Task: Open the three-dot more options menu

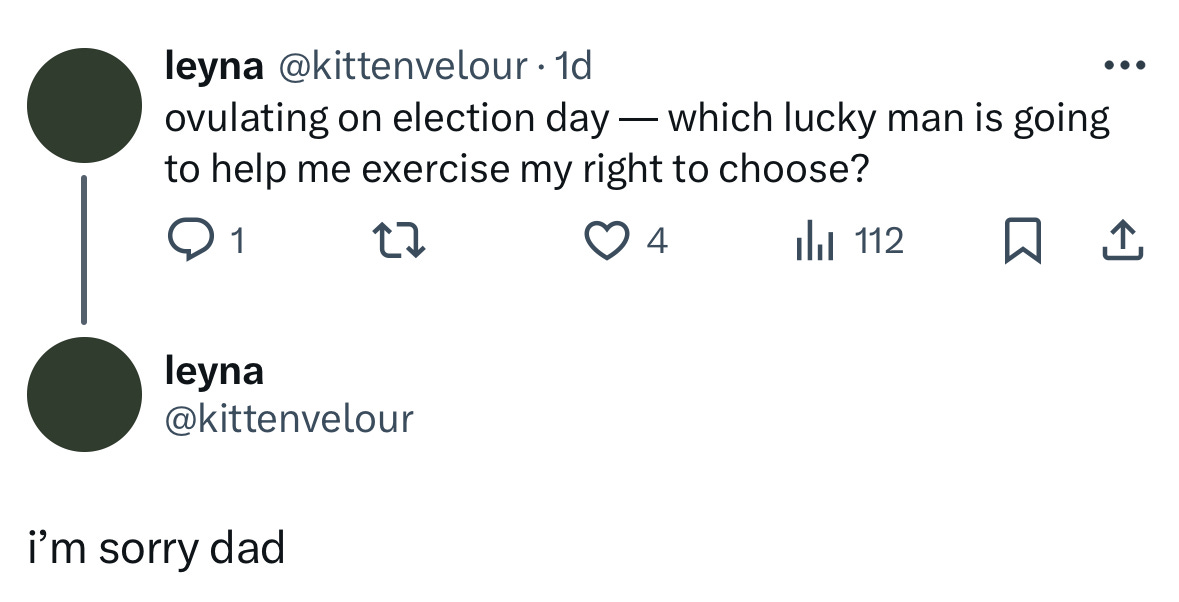Action: click(1123, 67)
